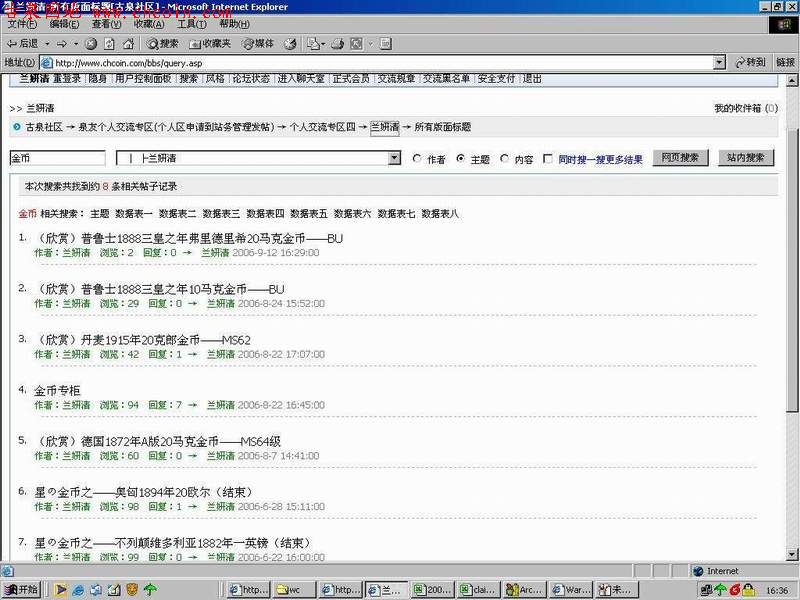The width and height of the screenshot is (800, 600).
Task: Switch to the War... taskbar button
Action: pyautogui.click(x=571, y=590)
